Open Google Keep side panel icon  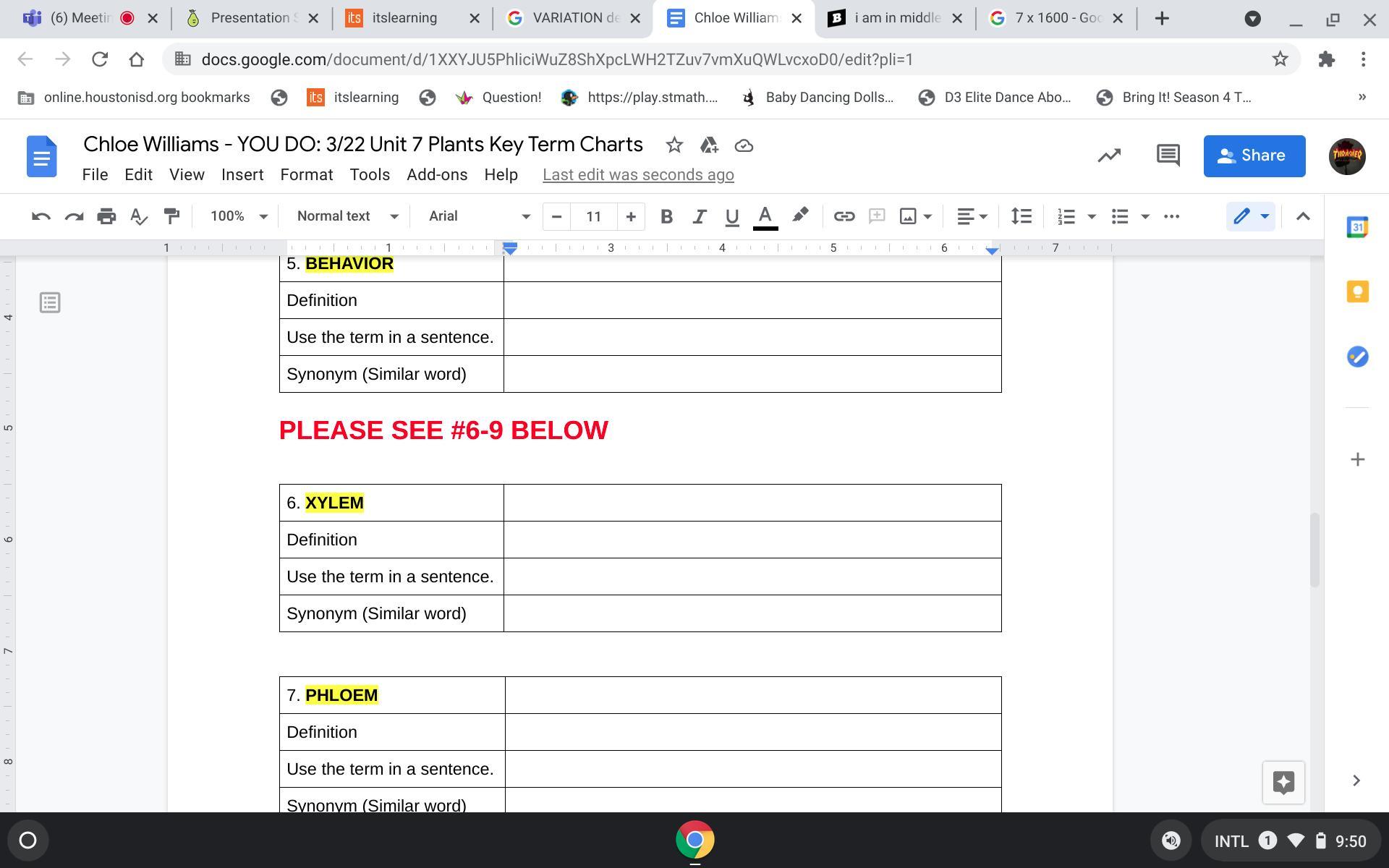[x=1357, y=292]
